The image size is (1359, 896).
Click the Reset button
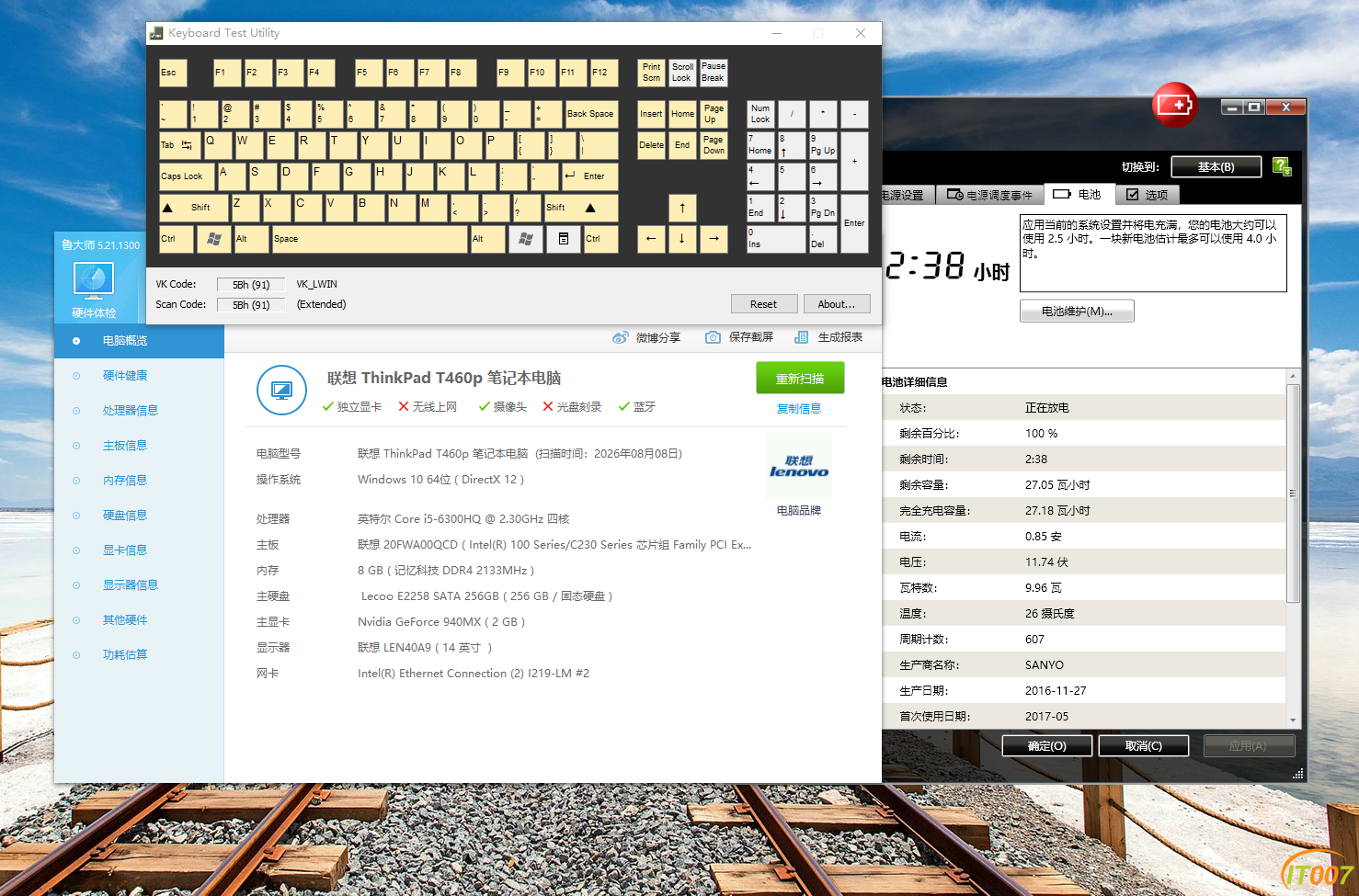(763, 304)
